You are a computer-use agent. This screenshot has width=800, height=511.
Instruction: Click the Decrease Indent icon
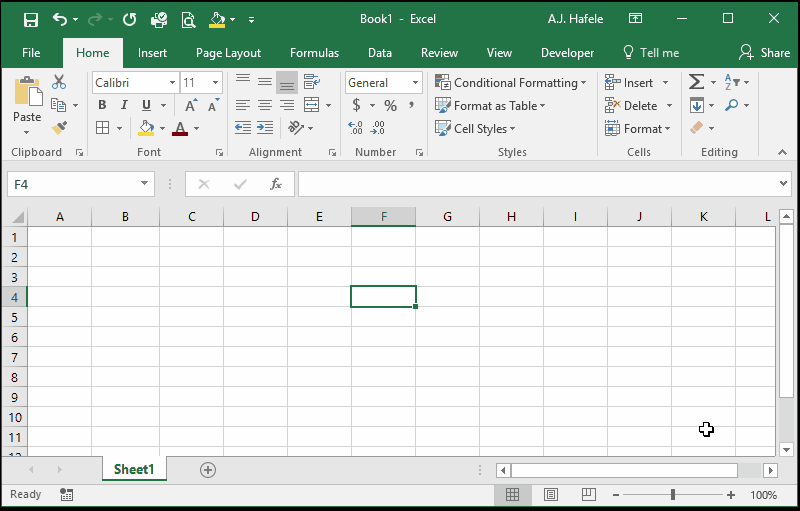243,127
